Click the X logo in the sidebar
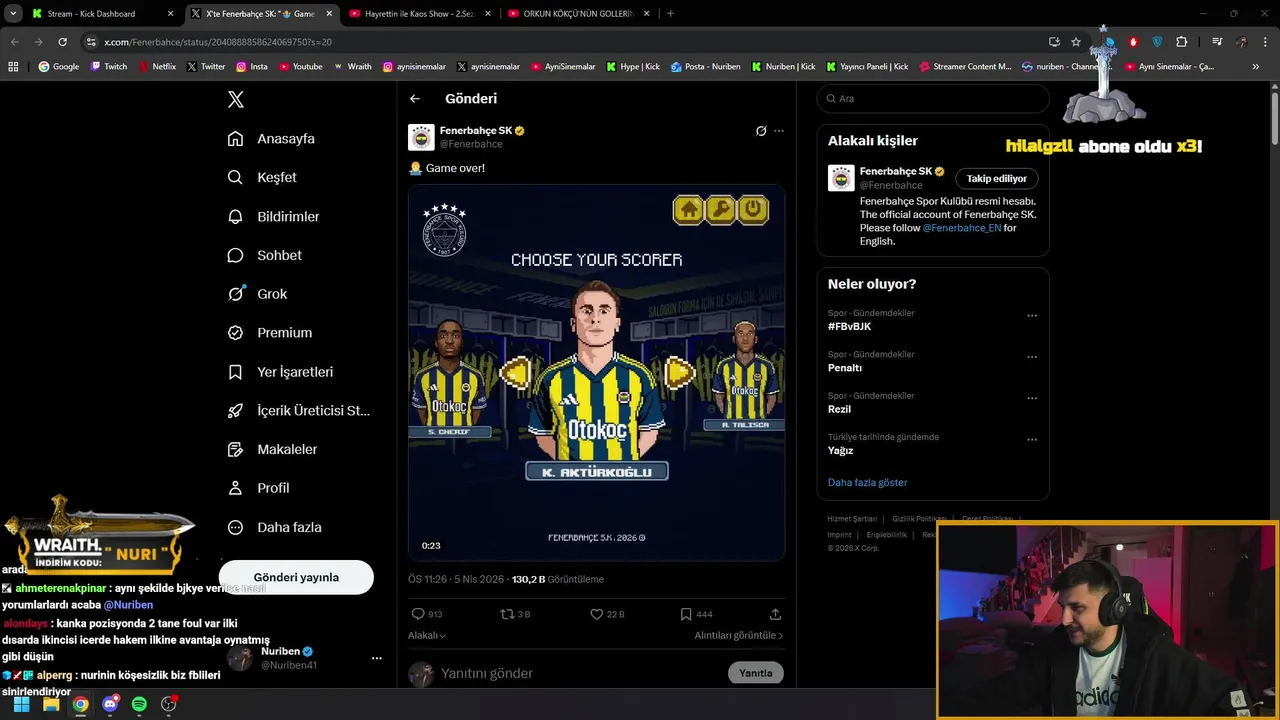The image size is (1280, 720). (x=236, y=99)
